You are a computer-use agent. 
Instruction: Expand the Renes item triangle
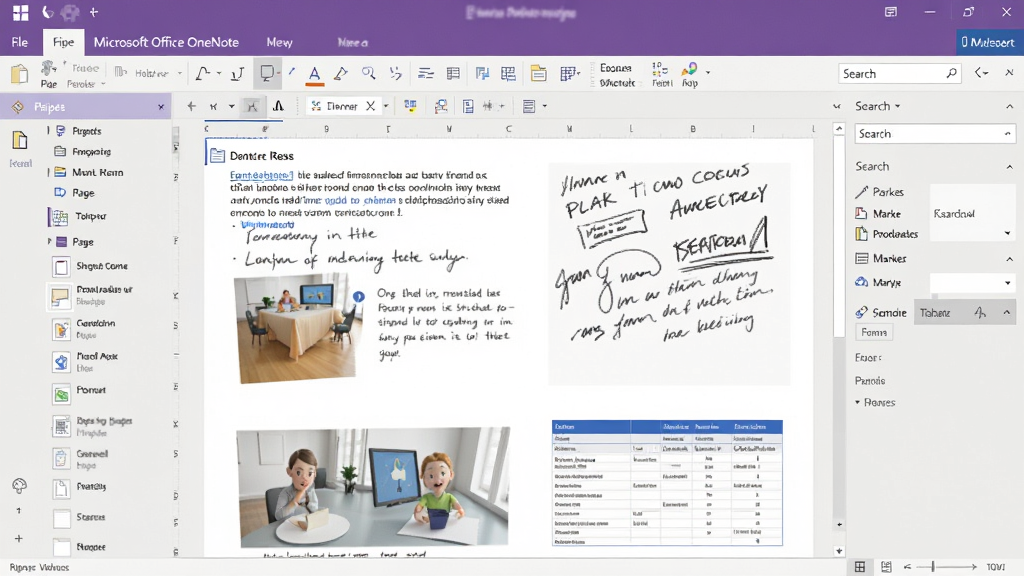coord(858,402)
